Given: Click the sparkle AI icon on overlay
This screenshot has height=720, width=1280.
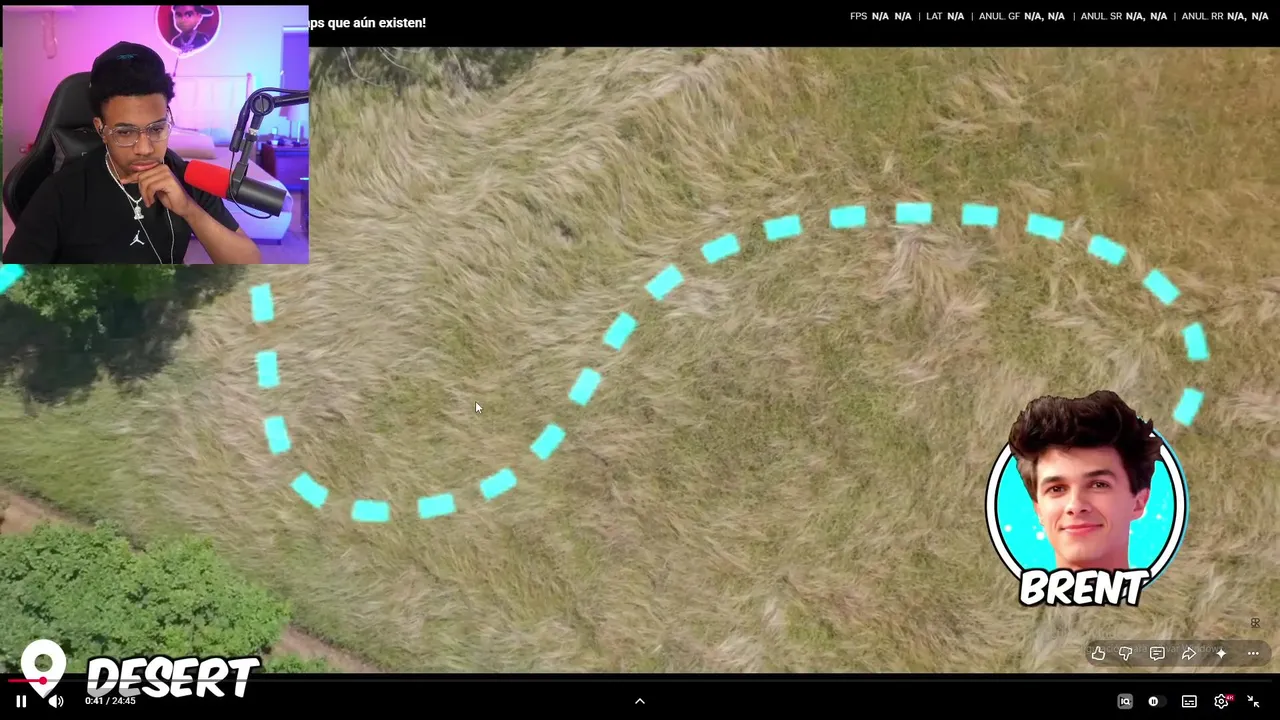Looking at the screenshot, I should point(1221,653).
